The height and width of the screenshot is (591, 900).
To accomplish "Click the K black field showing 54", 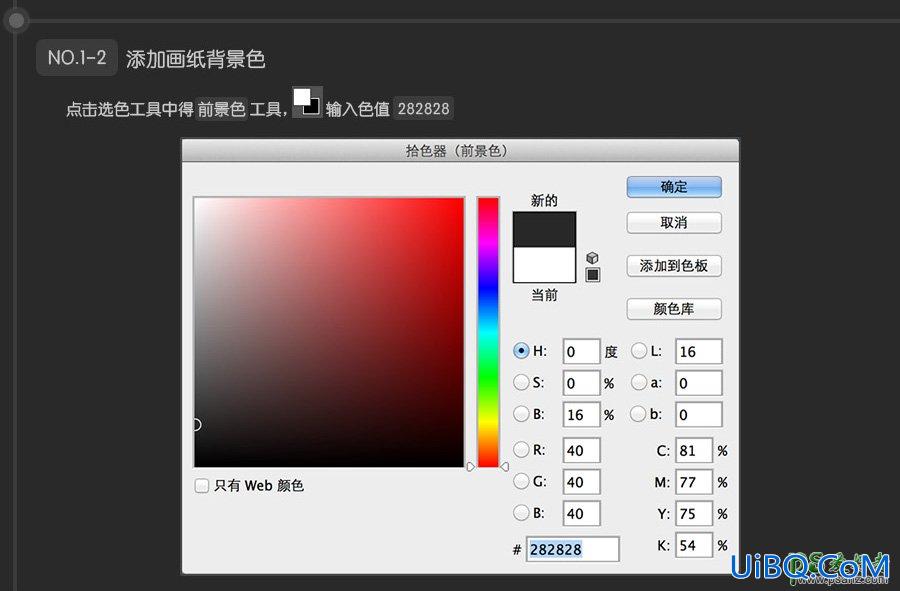I will (x=694, y=545).
